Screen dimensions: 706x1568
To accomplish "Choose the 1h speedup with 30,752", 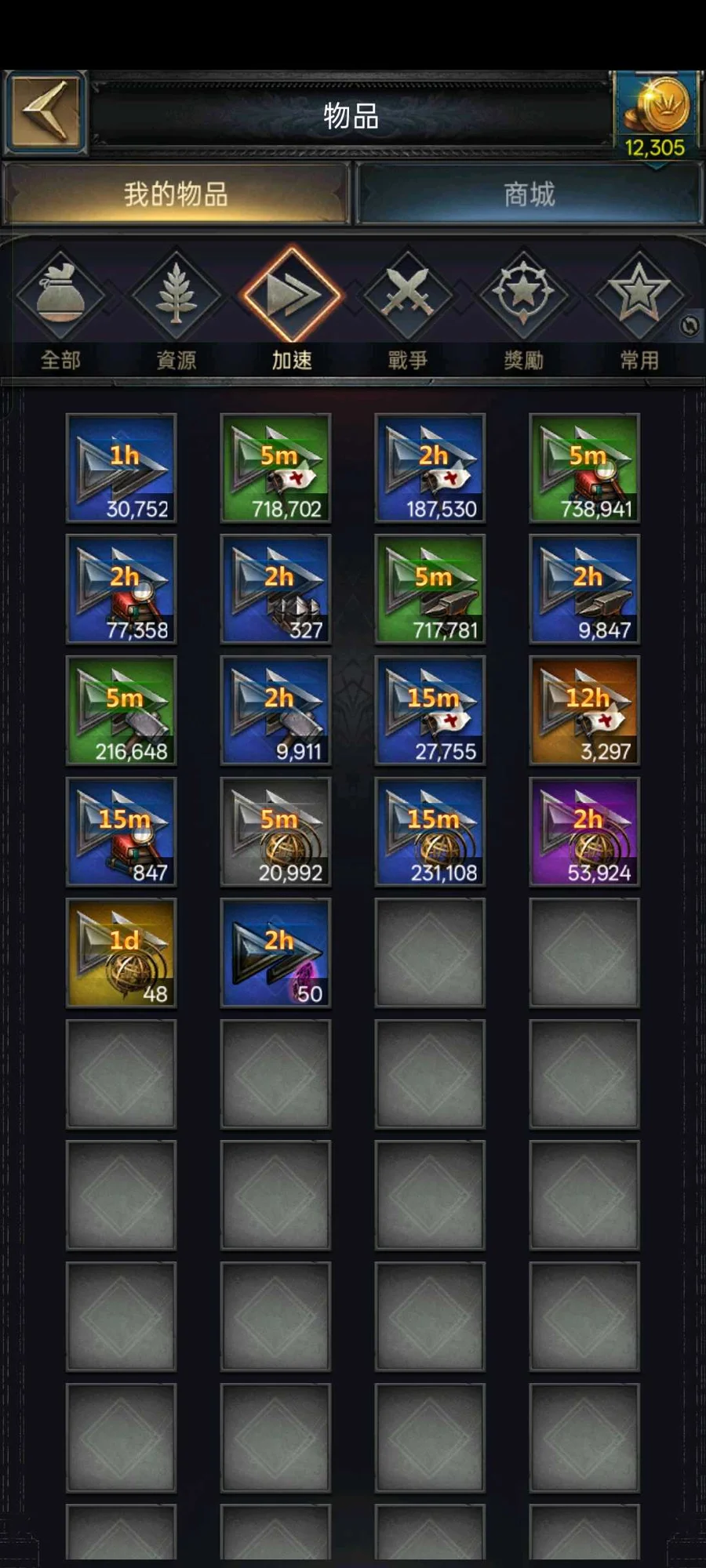I will click(x=122, y=468).
